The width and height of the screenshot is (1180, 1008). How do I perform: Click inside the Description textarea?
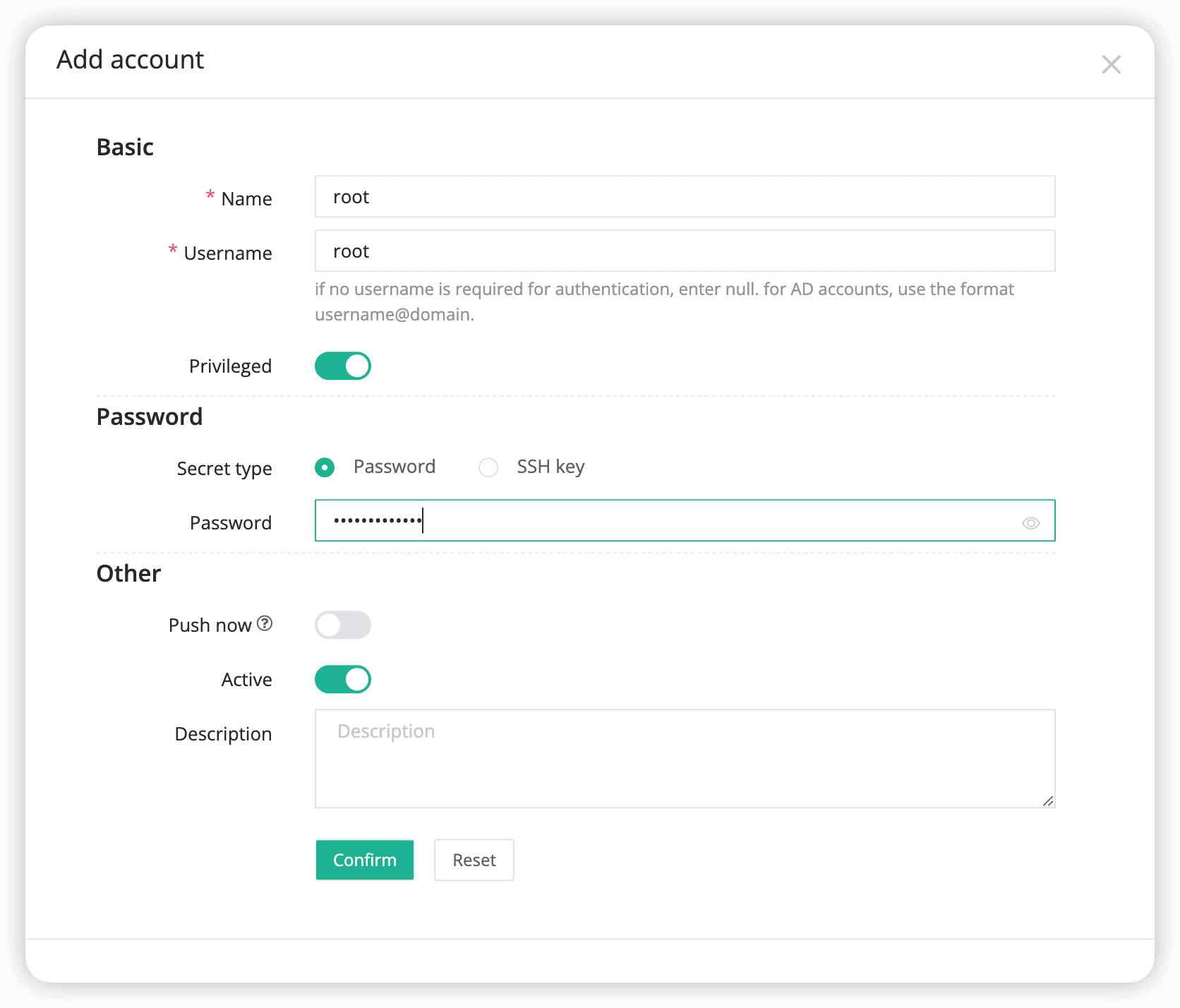click(685, 759)
